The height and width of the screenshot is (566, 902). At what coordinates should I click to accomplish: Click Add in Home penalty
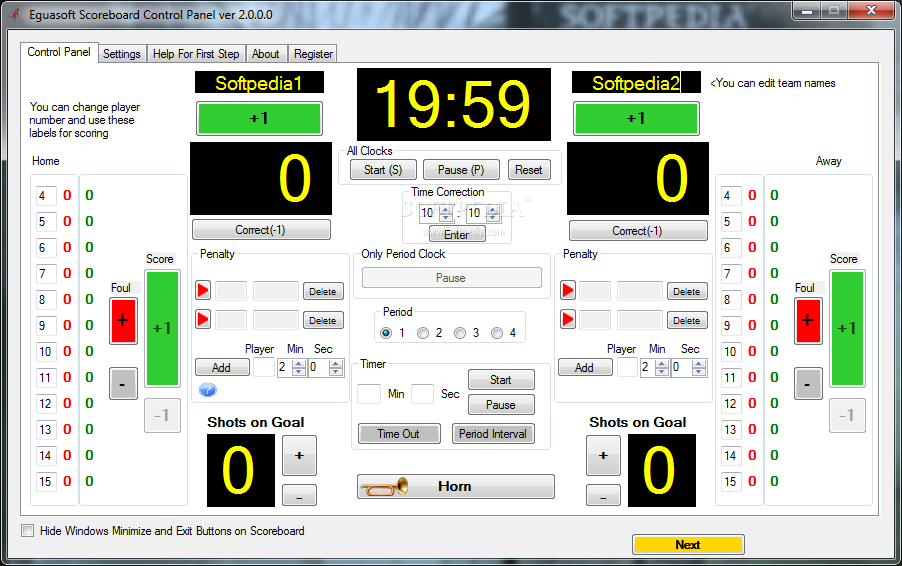[x=222, y=368]
